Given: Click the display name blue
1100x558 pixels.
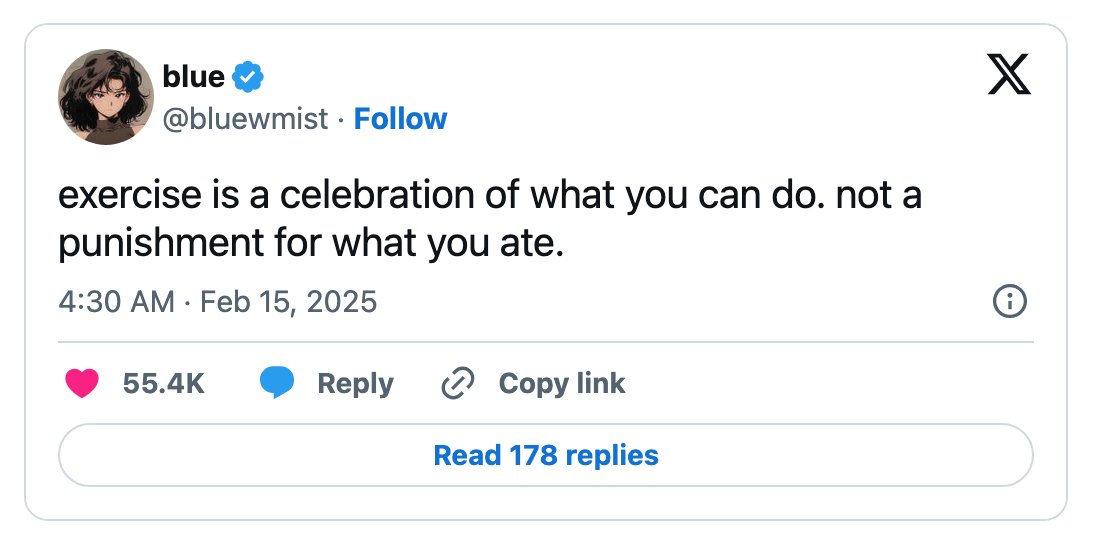Looking at the screenshot, I should [194, 77].
